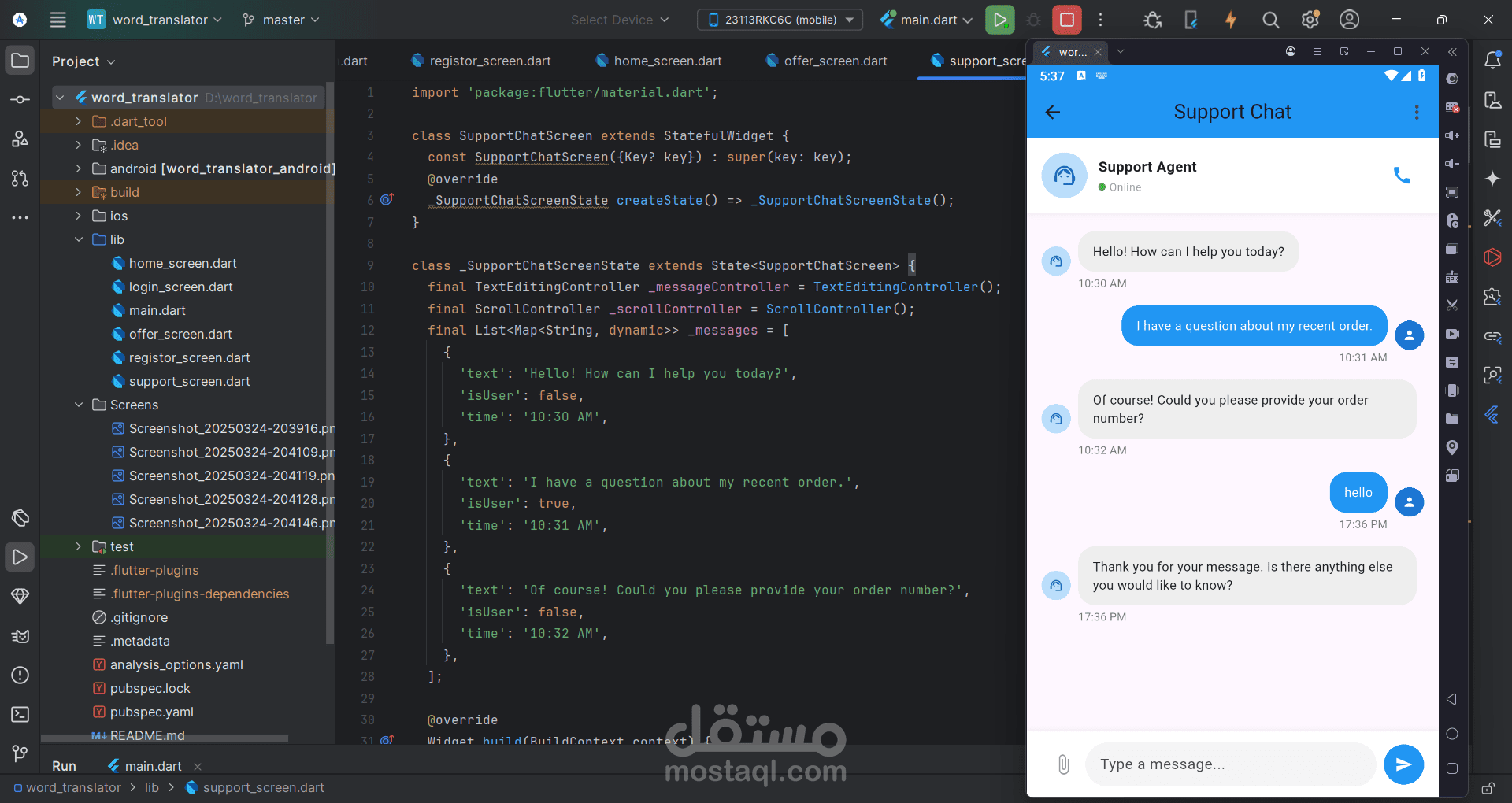Expand the android folder in project tree

(79, 168)
